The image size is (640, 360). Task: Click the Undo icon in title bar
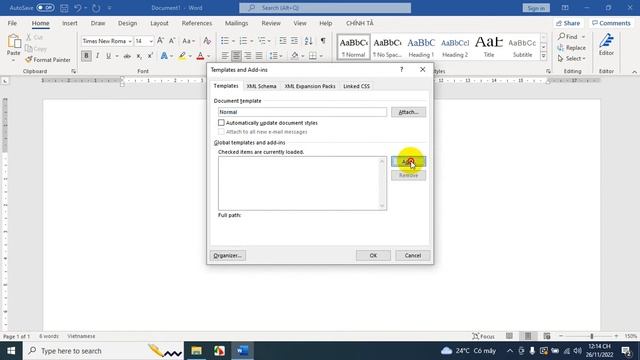(78, 8)
